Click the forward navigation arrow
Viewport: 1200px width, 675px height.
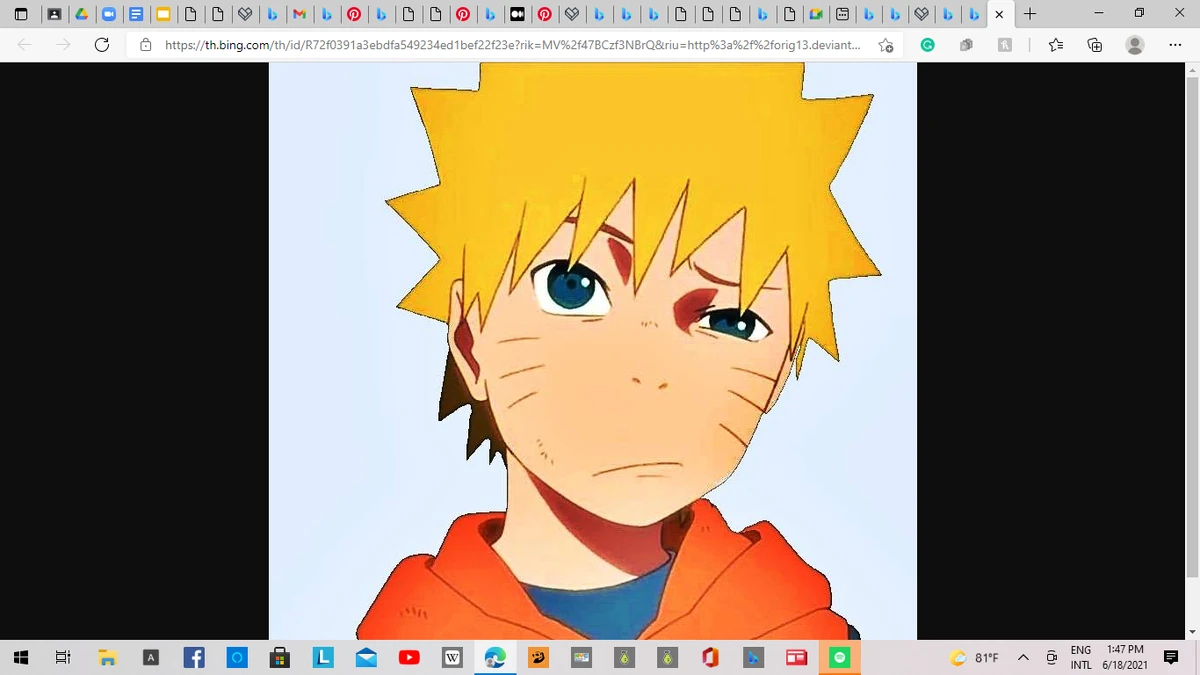click(x=62, y=45)
